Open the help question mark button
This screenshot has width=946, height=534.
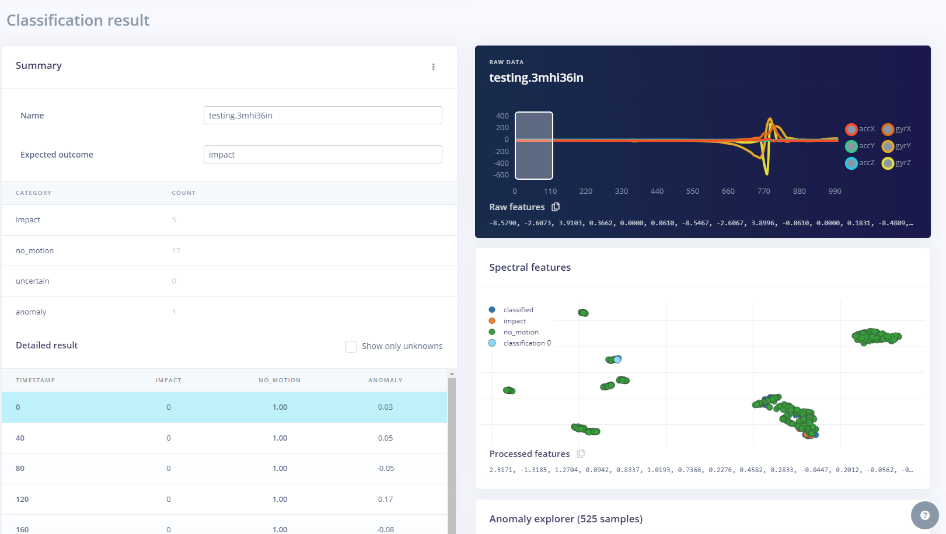click(923, 515)
